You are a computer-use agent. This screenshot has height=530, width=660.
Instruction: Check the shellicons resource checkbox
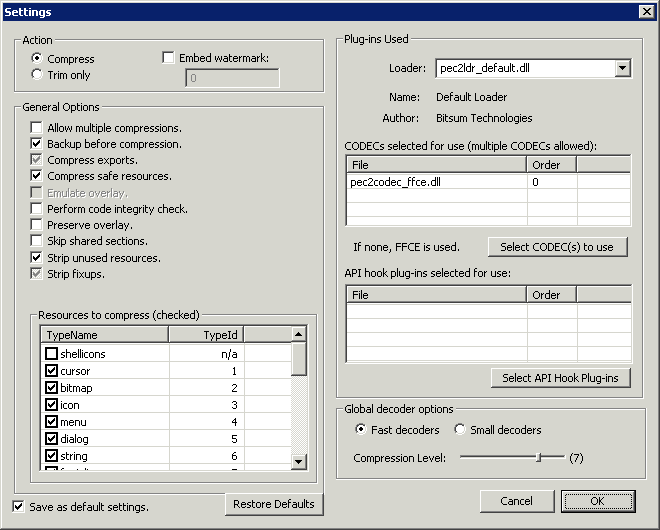tap(52, 354)
